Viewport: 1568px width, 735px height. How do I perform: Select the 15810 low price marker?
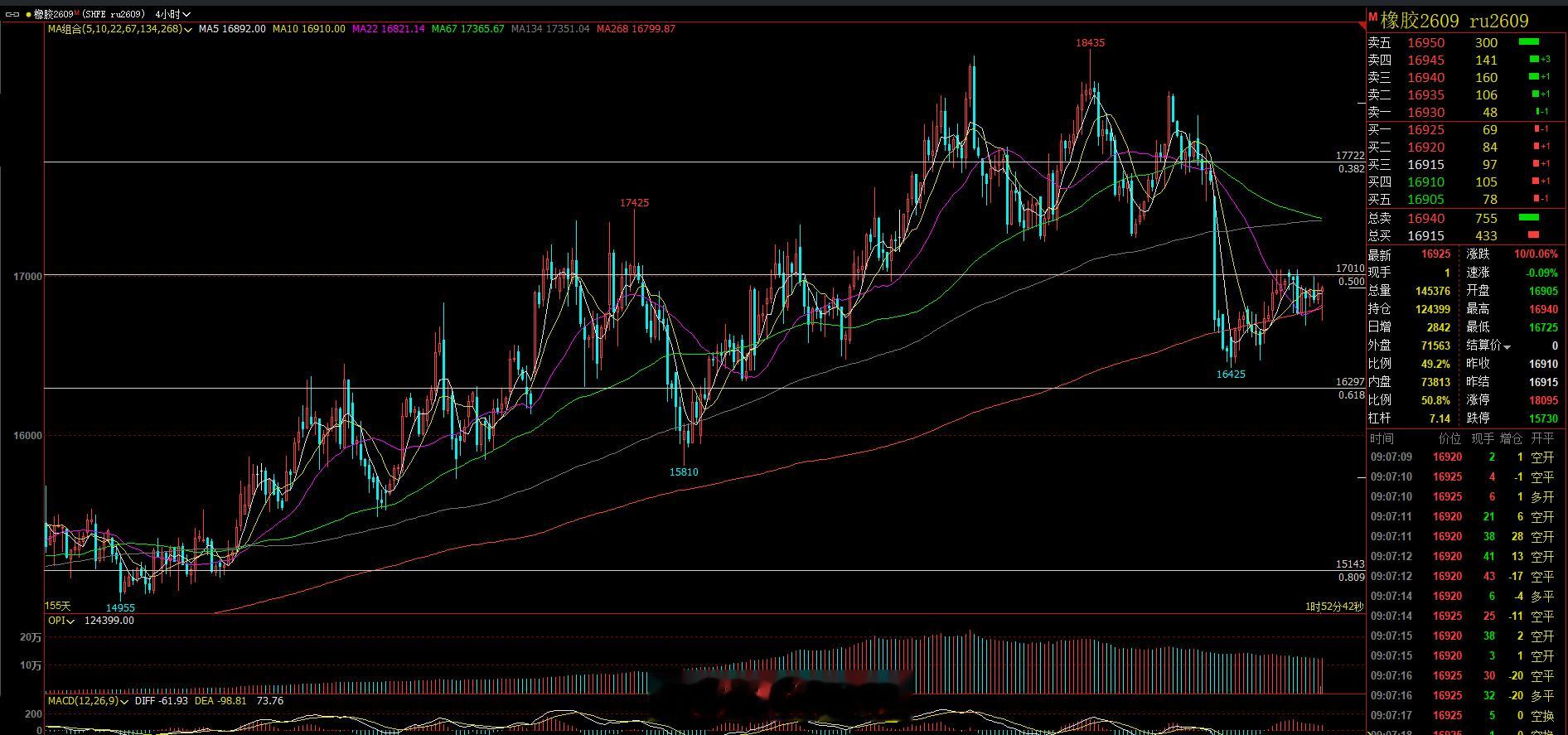684,472
